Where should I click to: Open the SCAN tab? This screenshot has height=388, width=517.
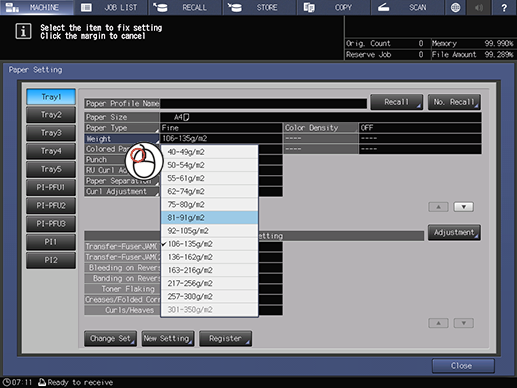(x=408, y=7)
